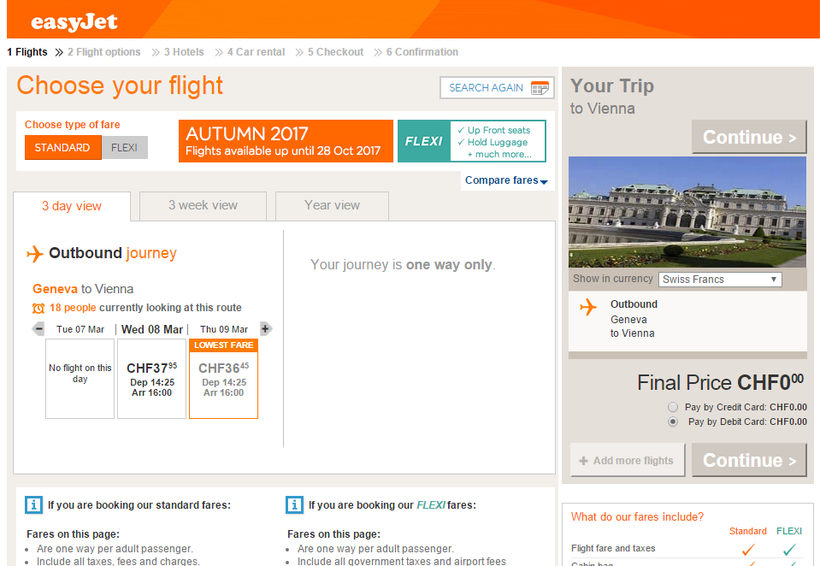Click 'Your journey is one way only' text
Screen dimensions: 820x566
coord(403,265)
